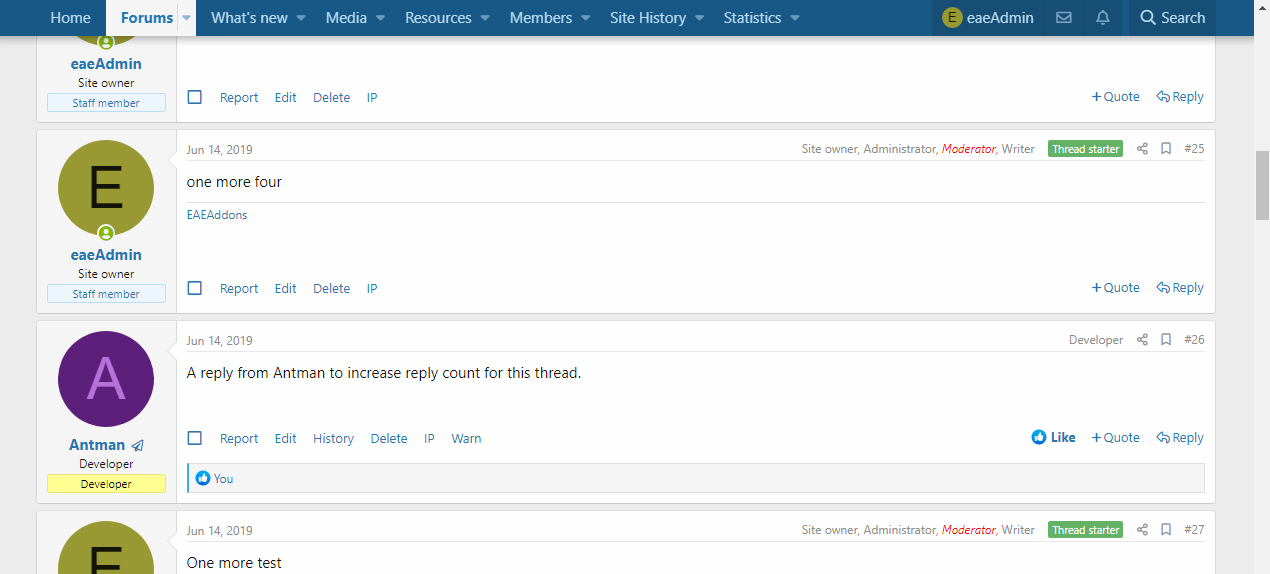Screen dimensions: 1270x574
Task: Bookmark post #26
Action: click(x=1166, y=340)
